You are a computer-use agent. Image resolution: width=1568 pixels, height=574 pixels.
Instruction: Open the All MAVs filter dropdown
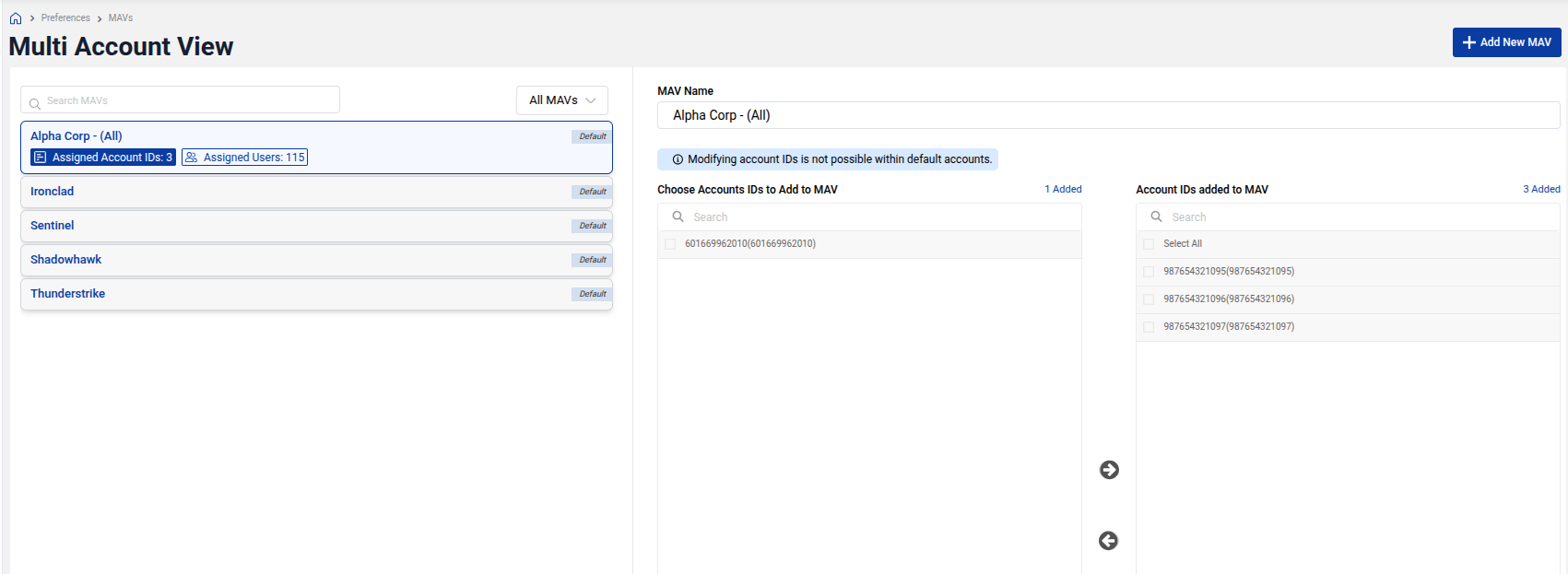pos(561,100)
